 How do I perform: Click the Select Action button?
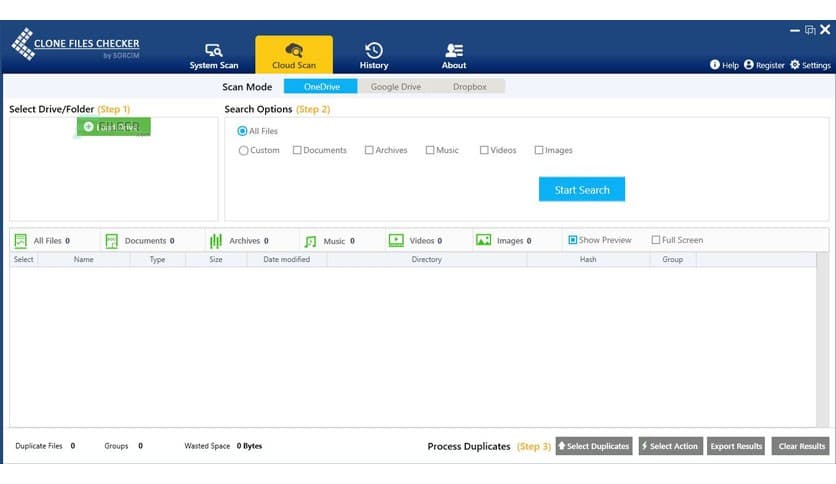[670, 446]
